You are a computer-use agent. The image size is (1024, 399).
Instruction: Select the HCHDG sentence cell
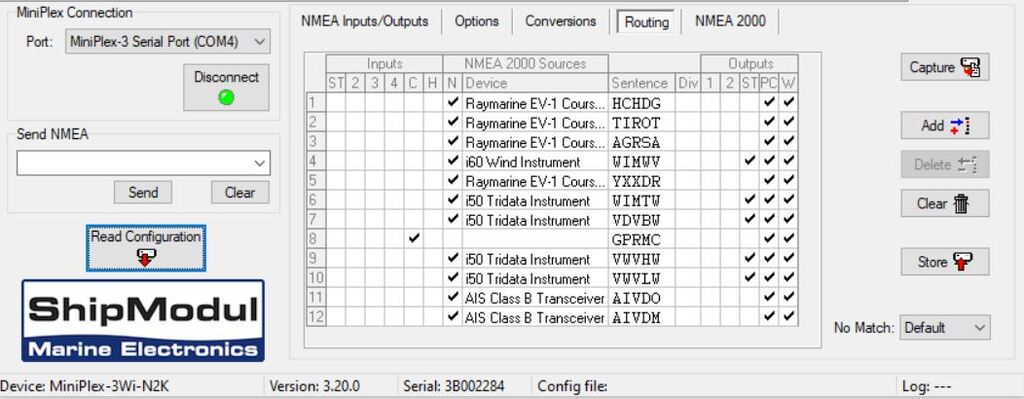641,103
